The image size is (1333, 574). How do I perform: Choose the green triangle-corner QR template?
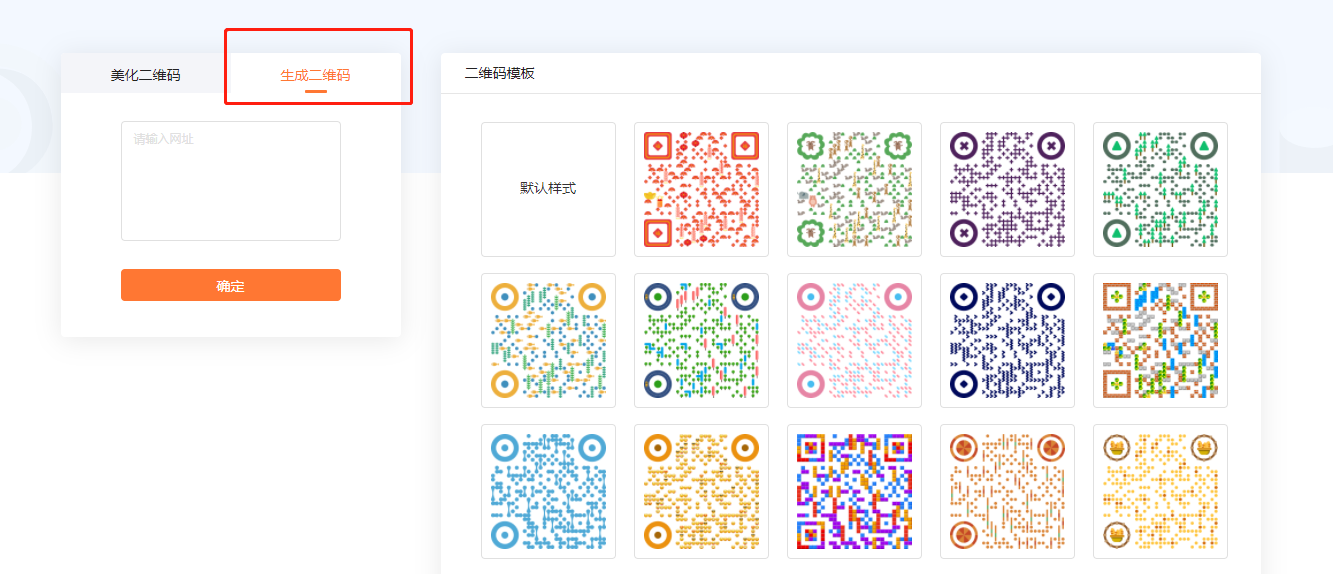pos(1160,189)
